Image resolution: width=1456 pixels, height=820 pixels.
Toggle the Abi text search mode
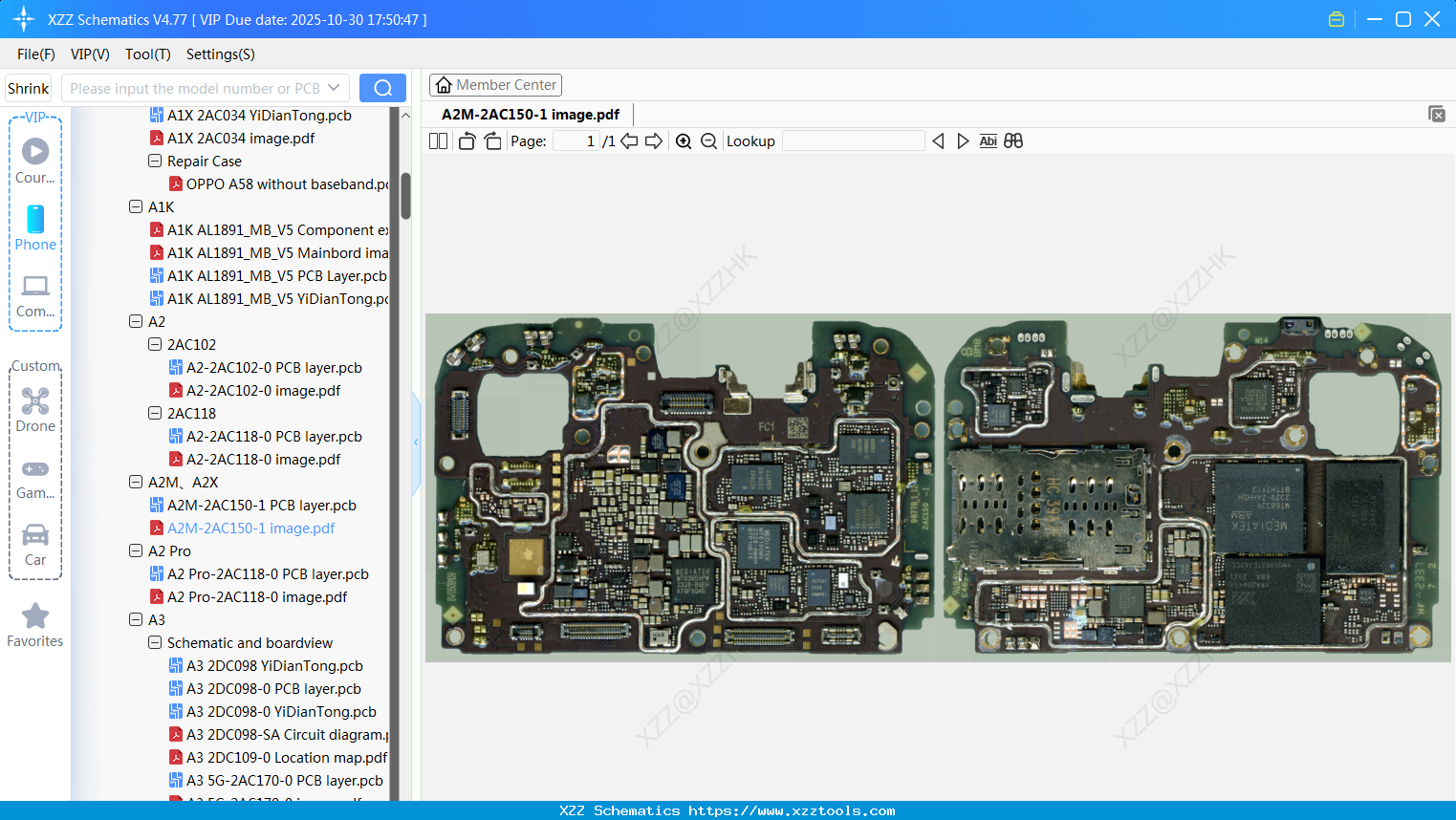988,140
